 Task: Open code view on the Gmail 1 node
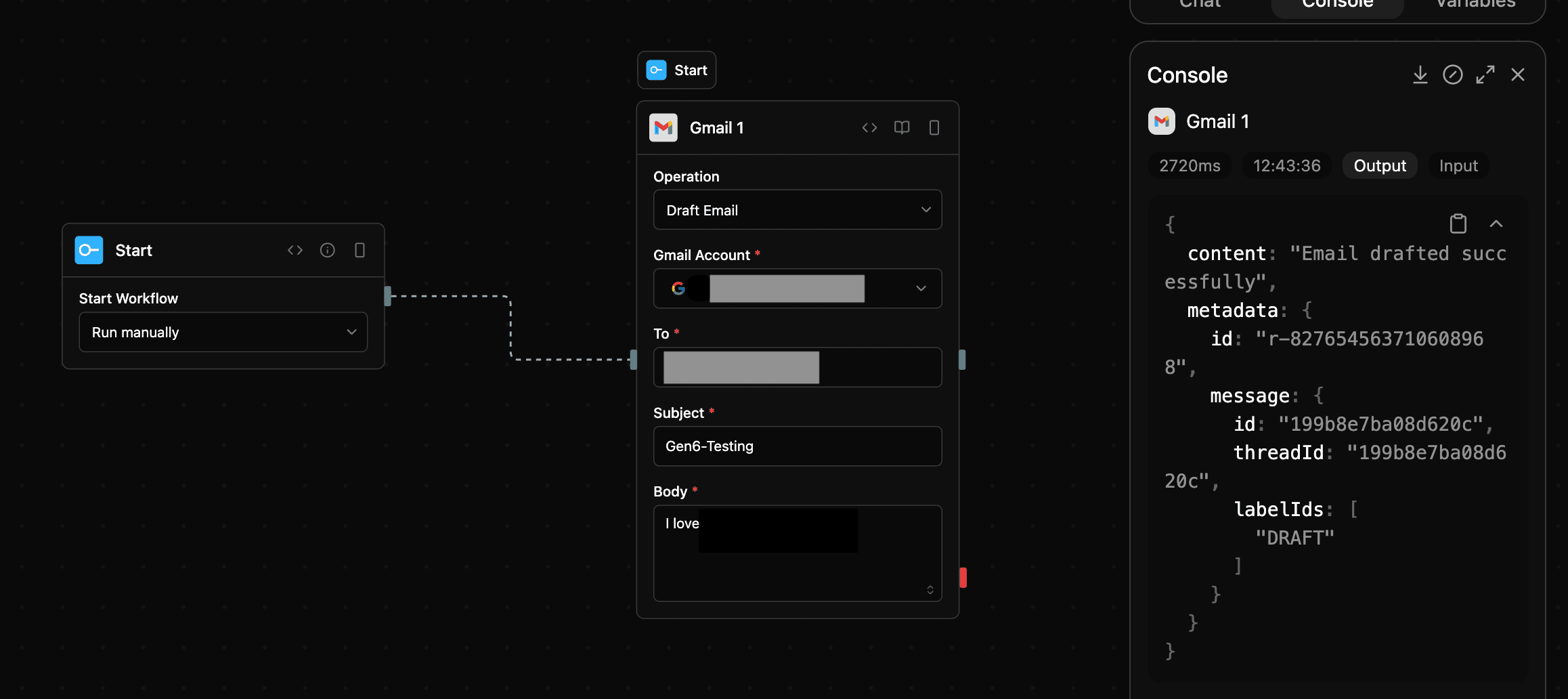869,127
